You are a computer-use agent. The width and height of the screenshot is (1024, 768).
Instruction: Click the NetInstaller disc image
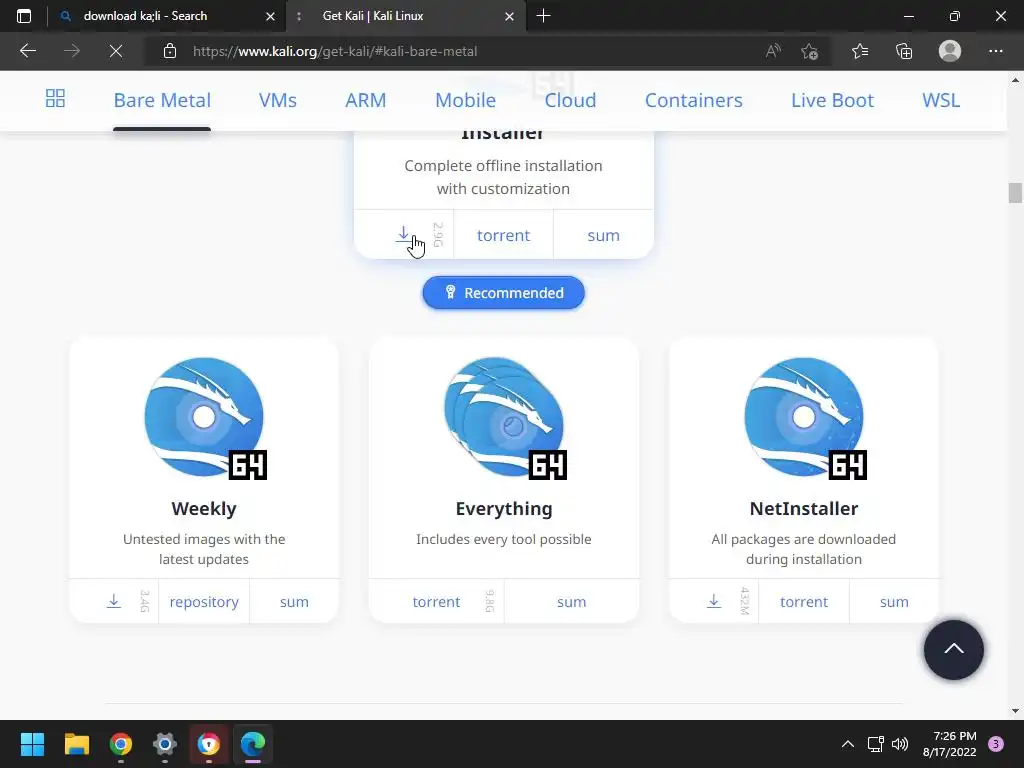click(805, 417)
